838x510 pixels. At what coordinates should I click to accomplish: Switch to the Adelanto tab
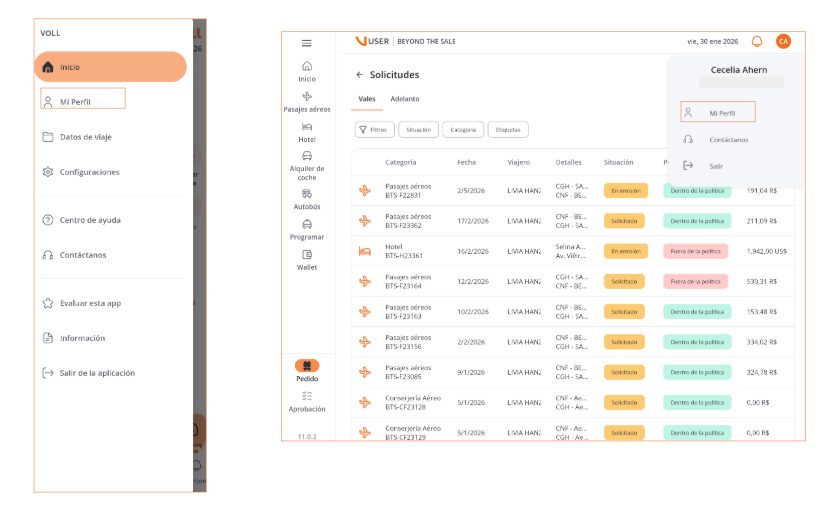click(405, 99)
